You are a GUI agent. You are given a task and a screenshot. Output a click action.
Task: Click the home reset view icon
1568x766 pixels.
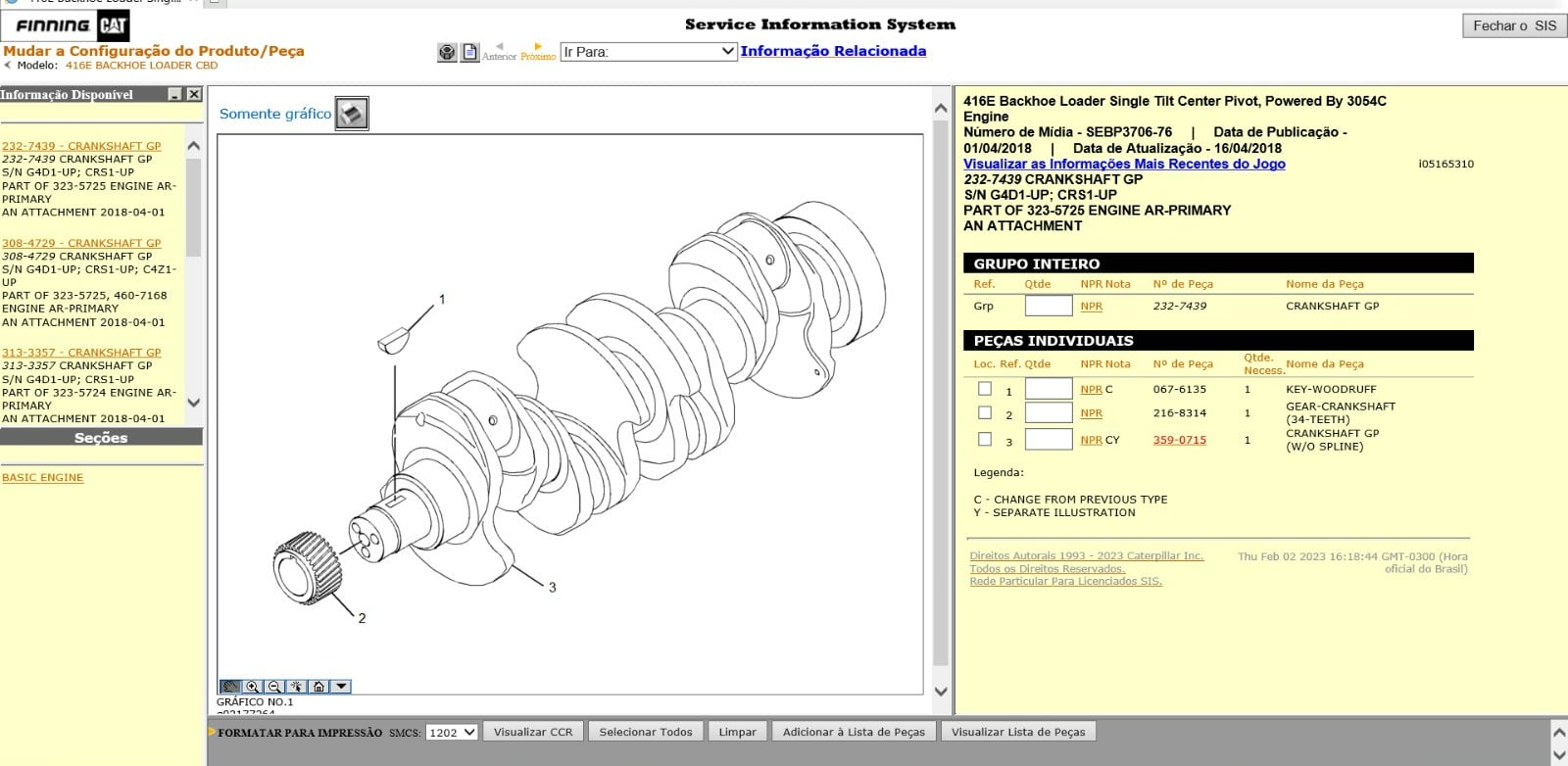(318, 687)
